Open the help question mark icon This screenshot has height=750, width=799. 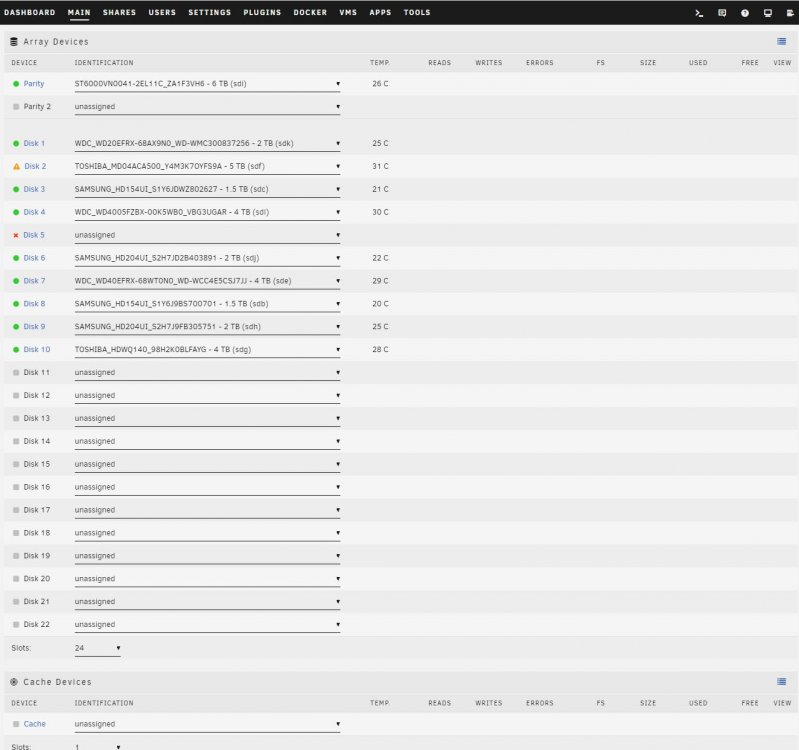(745, 13)
